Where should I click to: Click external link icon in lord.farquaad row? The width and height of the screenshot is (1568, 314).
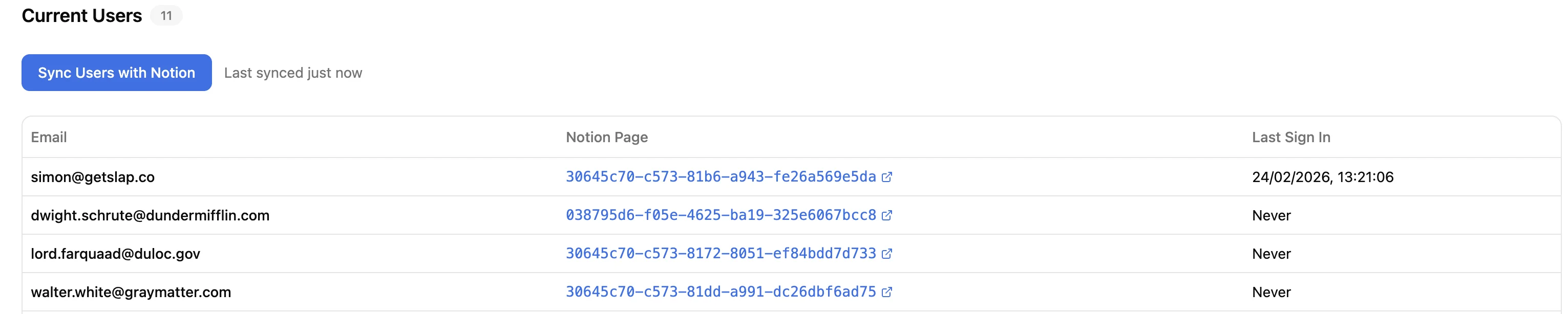(887, 253)
